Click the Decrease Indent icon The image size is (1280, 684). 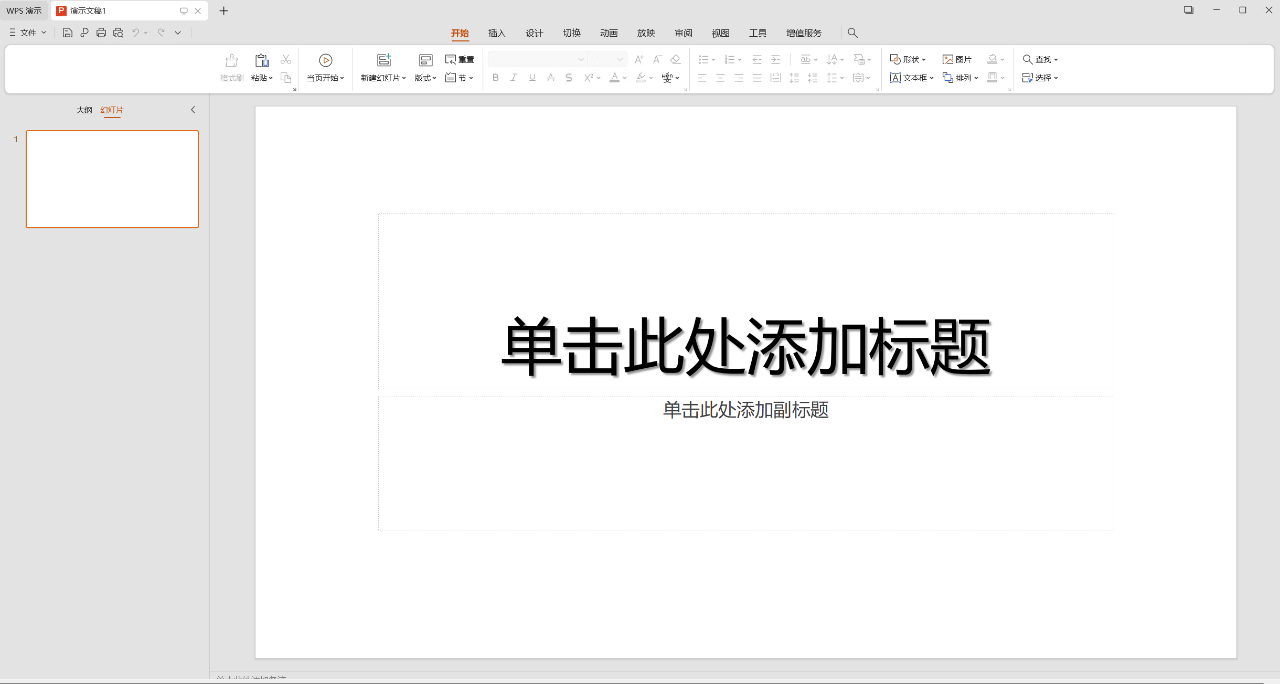pyautogui.click(x=757, y=60)
